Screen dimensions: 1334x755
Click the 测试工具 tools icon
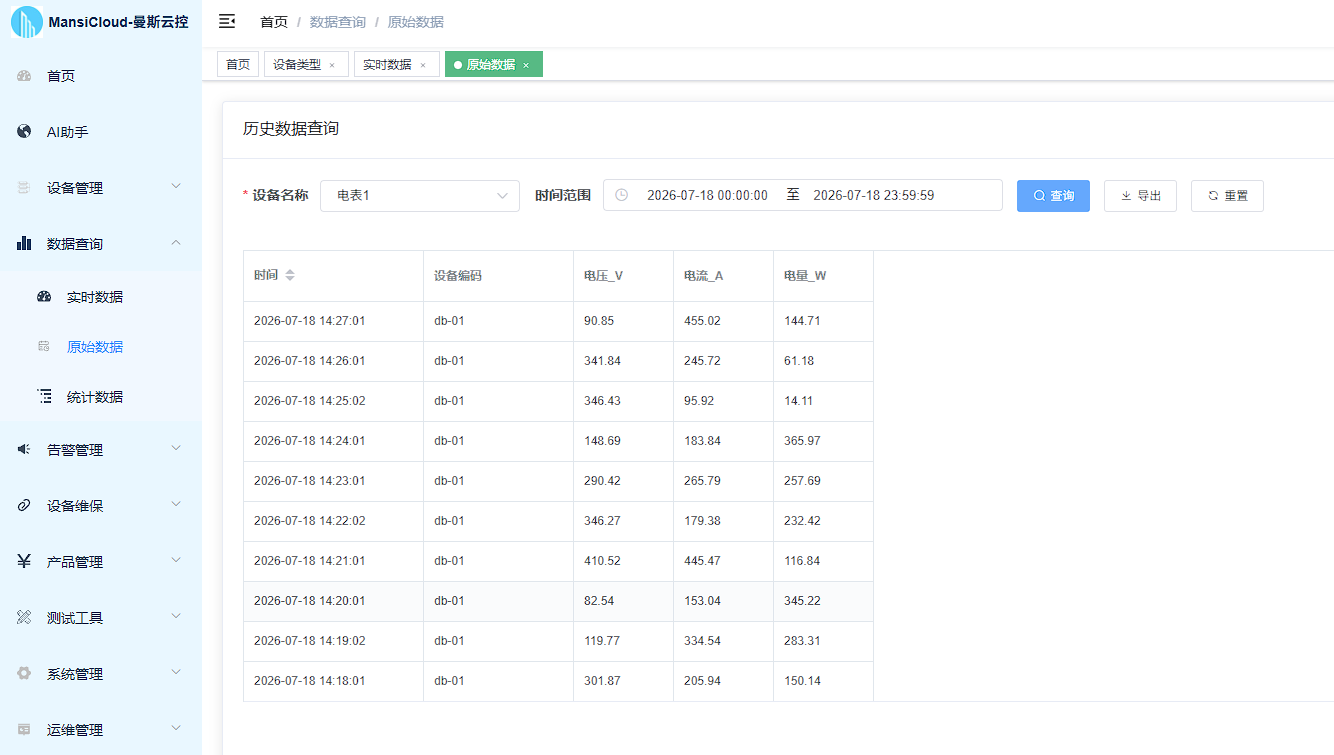tap(24, 618)
